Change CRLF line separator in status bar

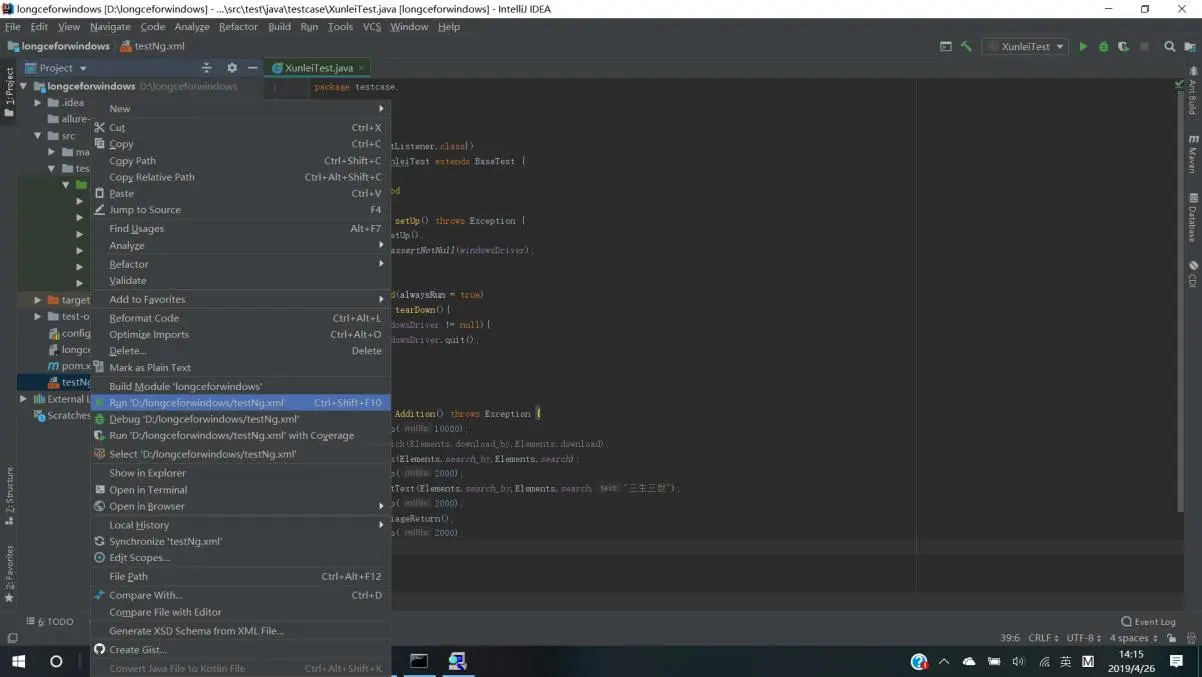pos(1043,638)
